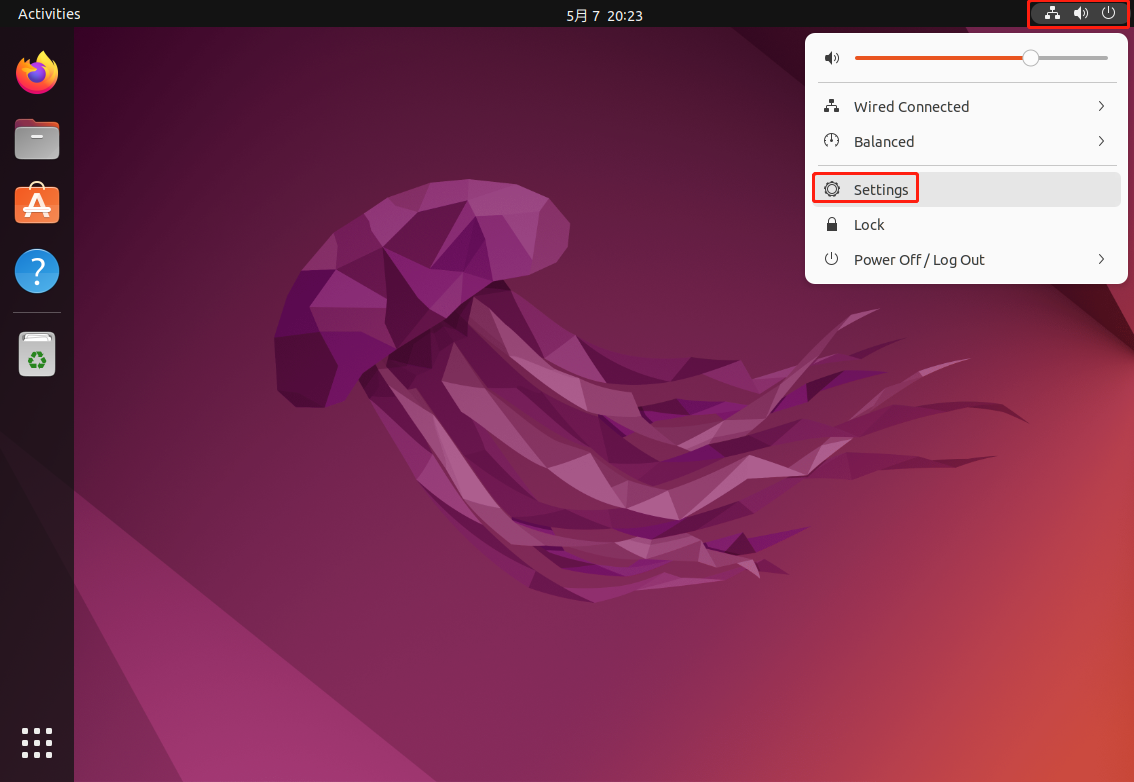Expand the Balanced power mode chevron
This screenshot has width=1134, height=782.
click(1101, 141)
